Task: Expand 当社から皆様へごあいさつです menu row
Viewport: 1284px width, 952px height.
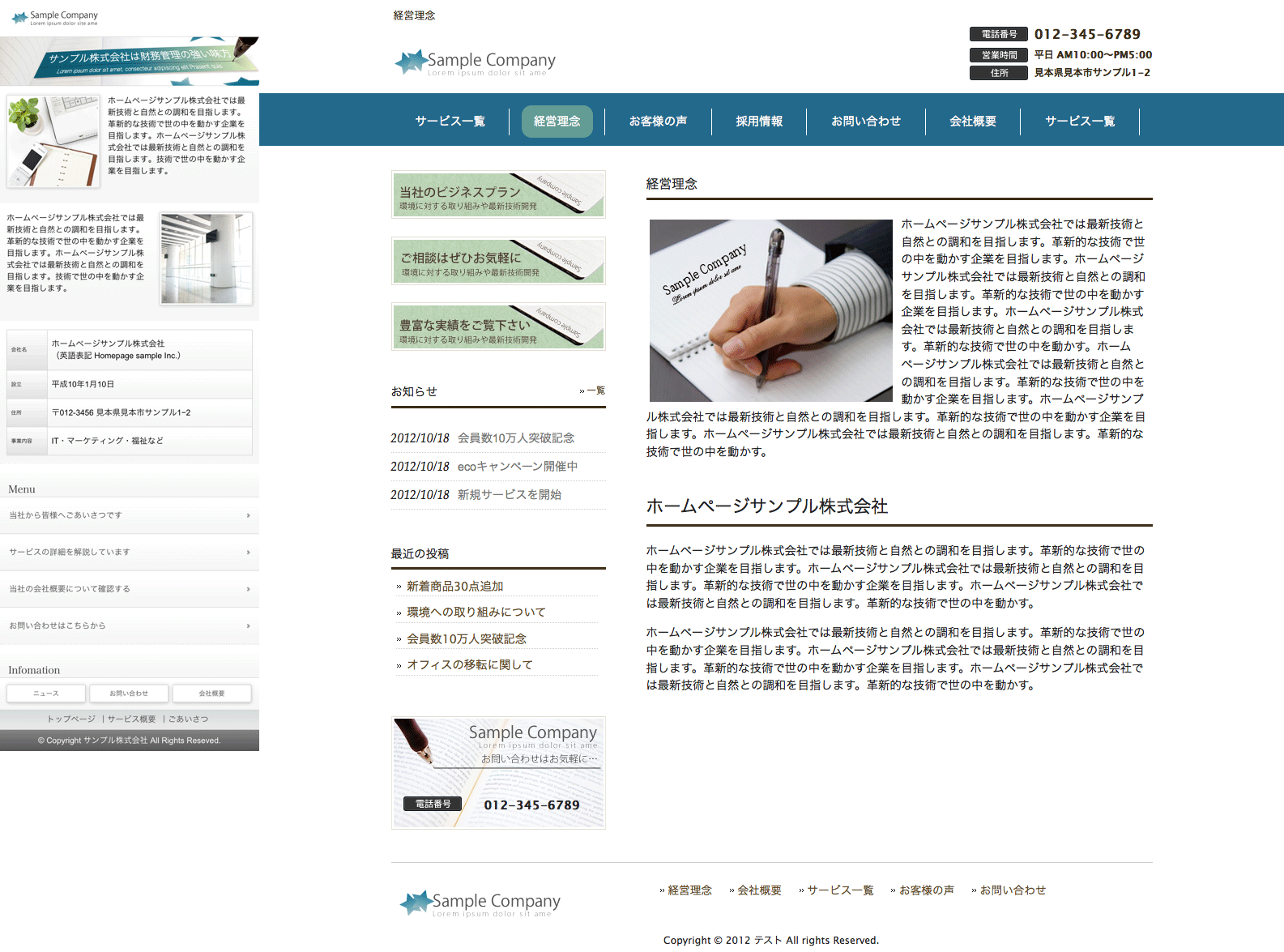Action: pyautogui.click(x=130, y=515)
